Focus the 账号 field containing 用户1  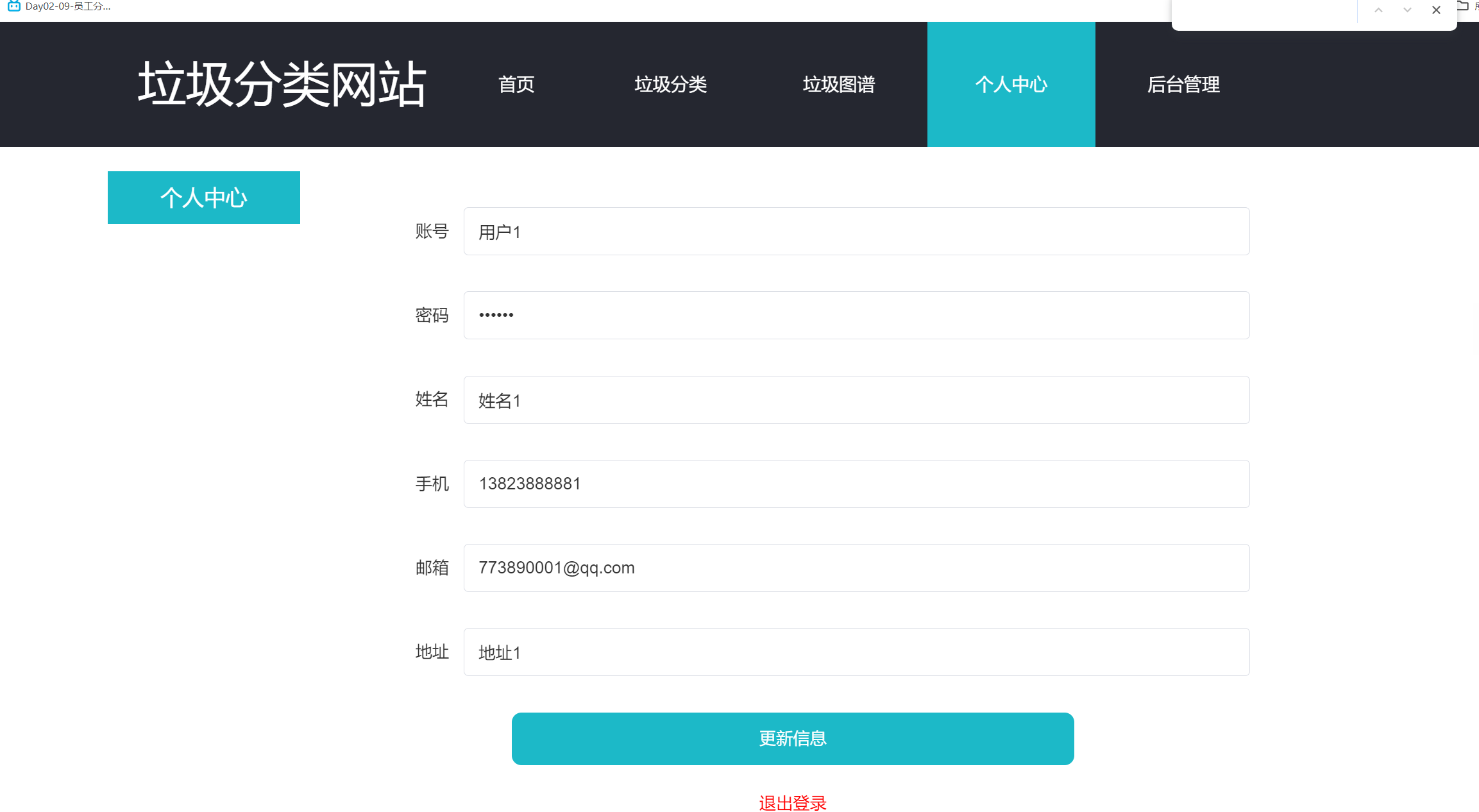(x=857, y=231)
